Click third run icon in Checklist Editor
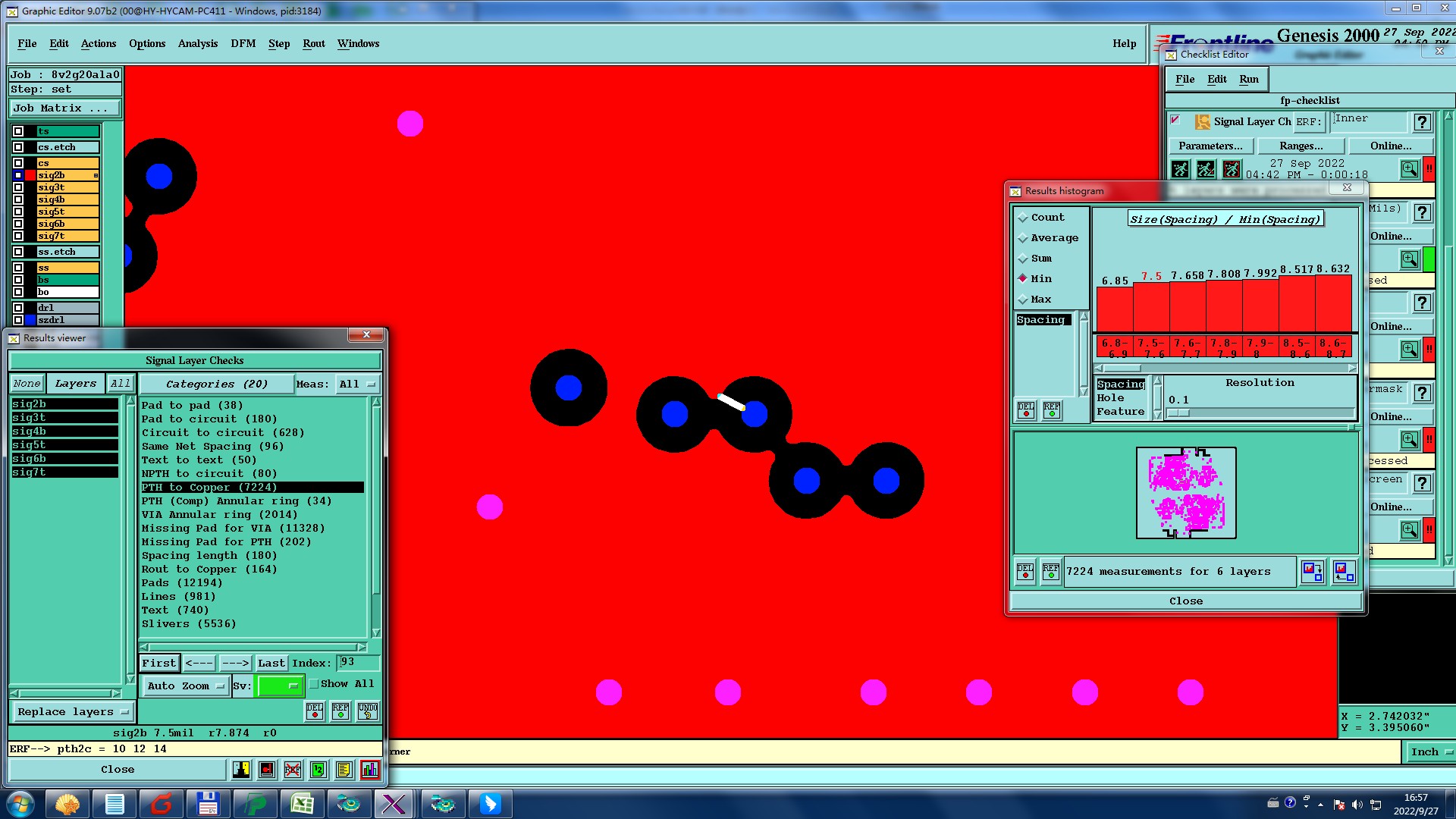 [1232, 169]
